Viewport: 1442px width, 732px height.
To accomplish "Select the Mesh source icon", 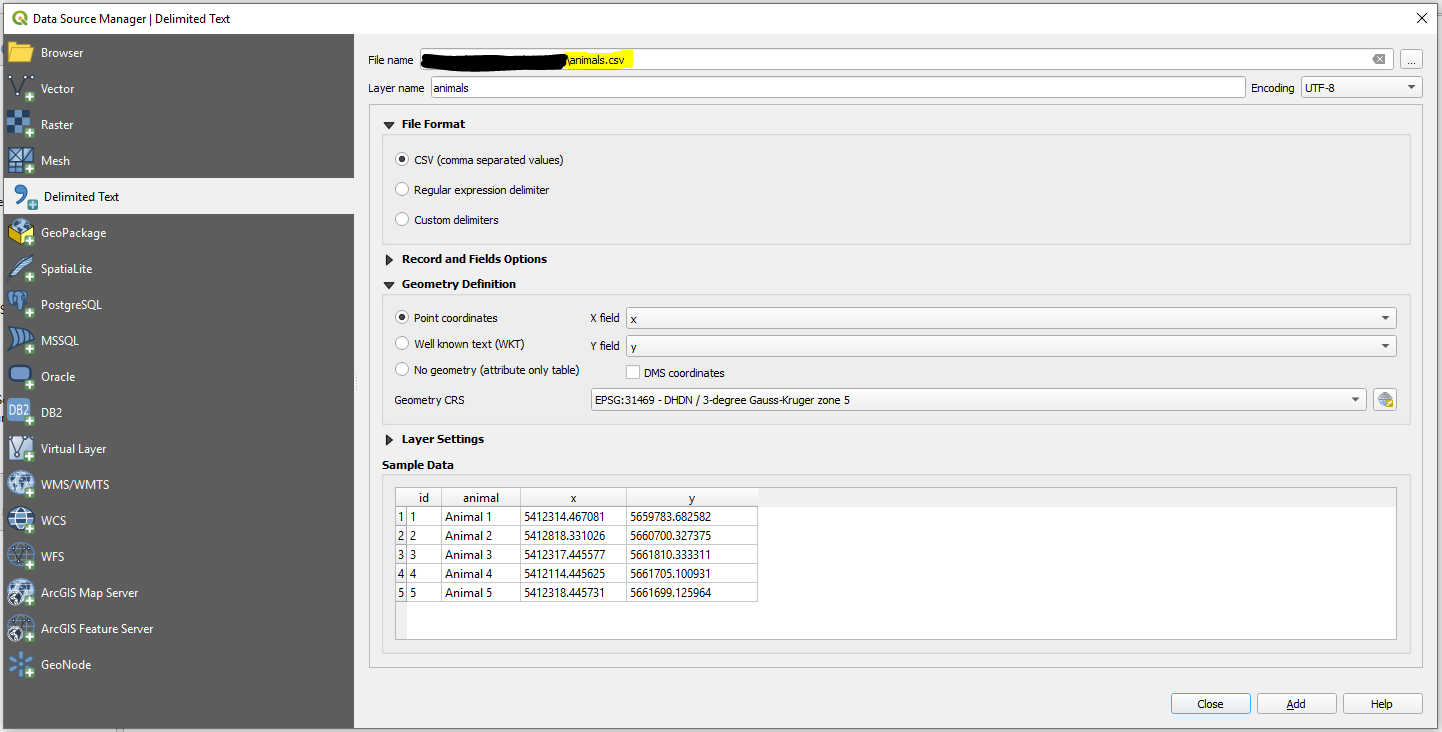I will click(x=21, y=161).
